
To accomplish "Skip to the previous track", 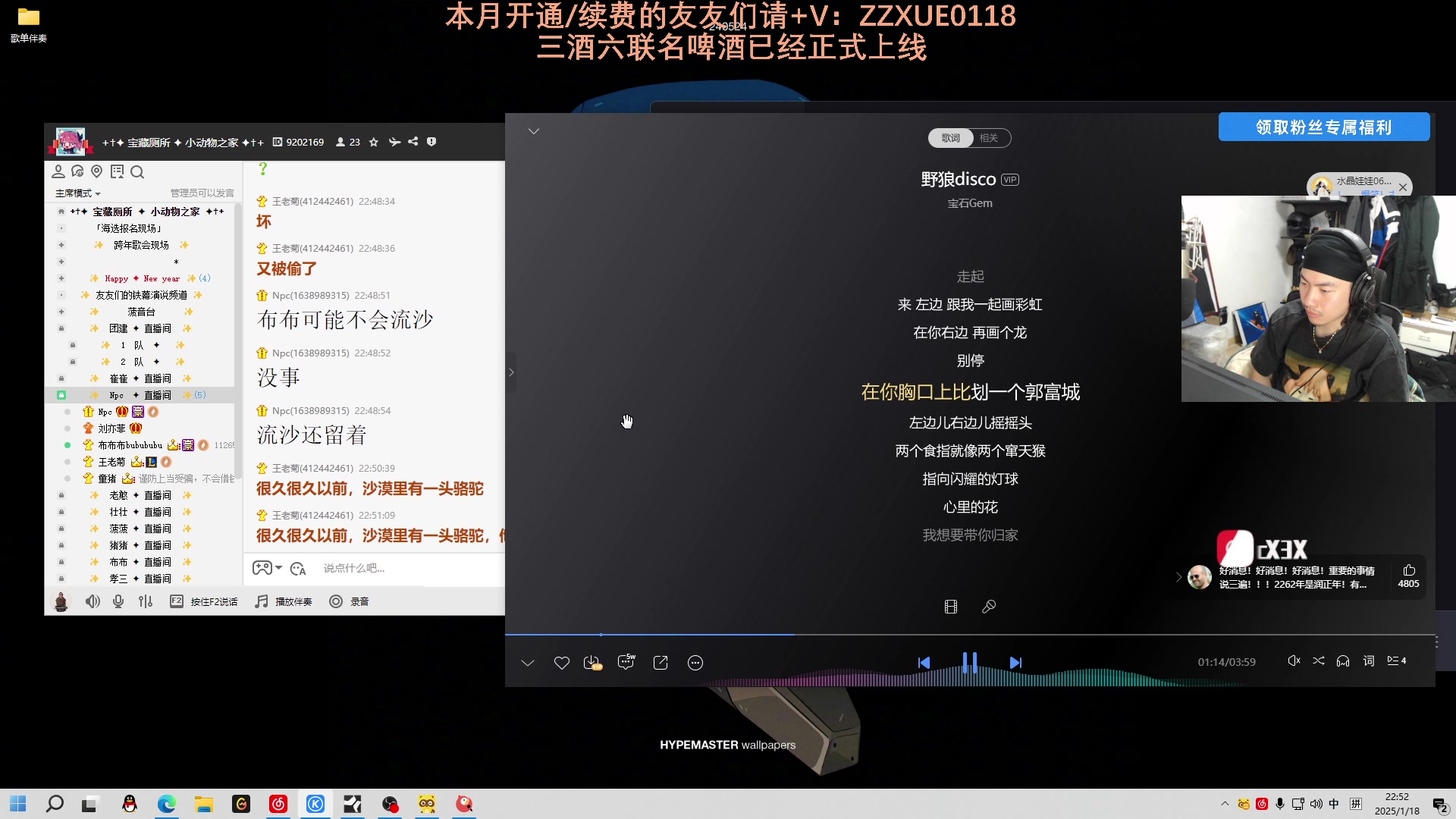I will 924,663.
